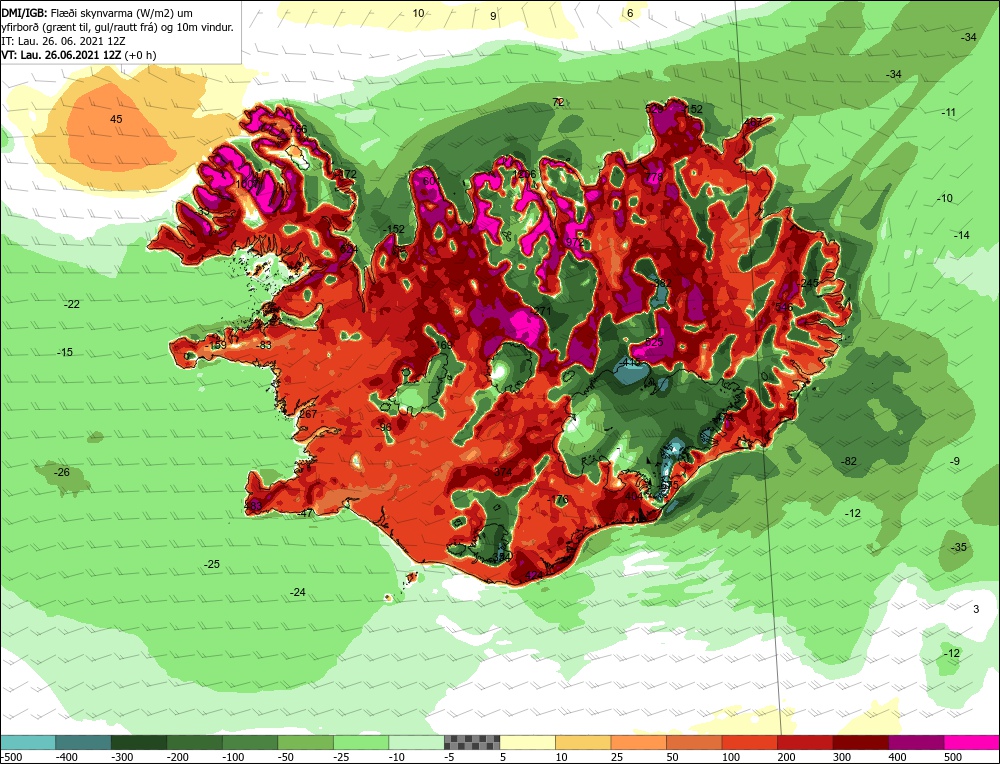
Task: Click the '-14' map value
Action: pos(961,235)
